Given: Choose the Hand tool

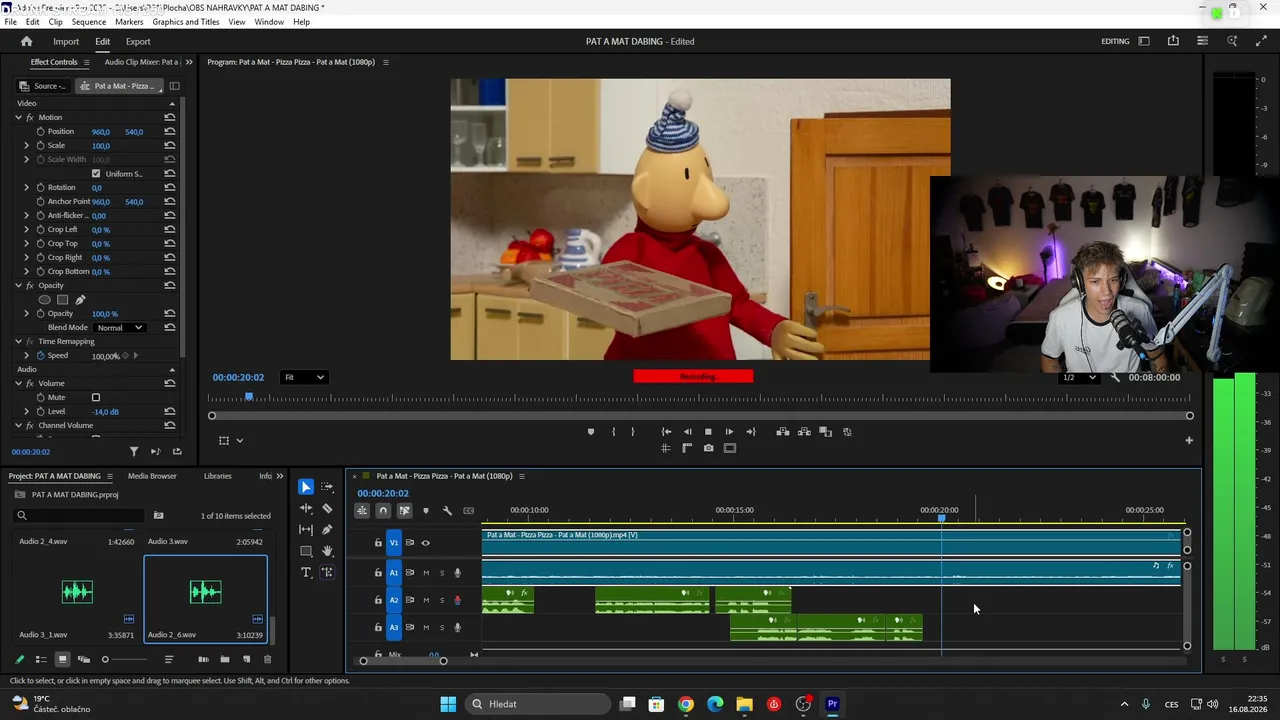Looking at the screenshot, I should coord(327,551).
